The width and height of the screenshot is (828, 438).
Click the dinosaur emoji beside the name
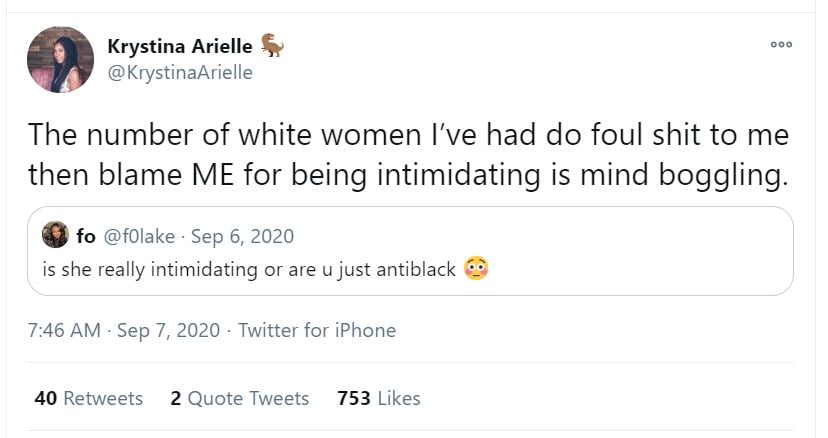click(x=272, y=45)
